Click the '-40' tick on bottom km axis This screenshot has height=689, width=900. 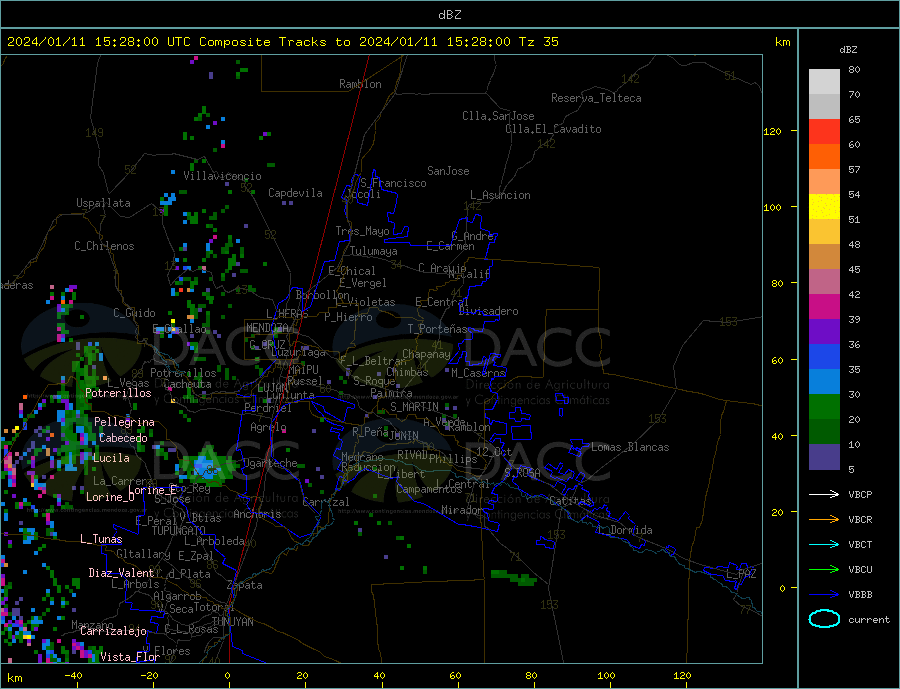pyautogui.click(x=73, y=676)
